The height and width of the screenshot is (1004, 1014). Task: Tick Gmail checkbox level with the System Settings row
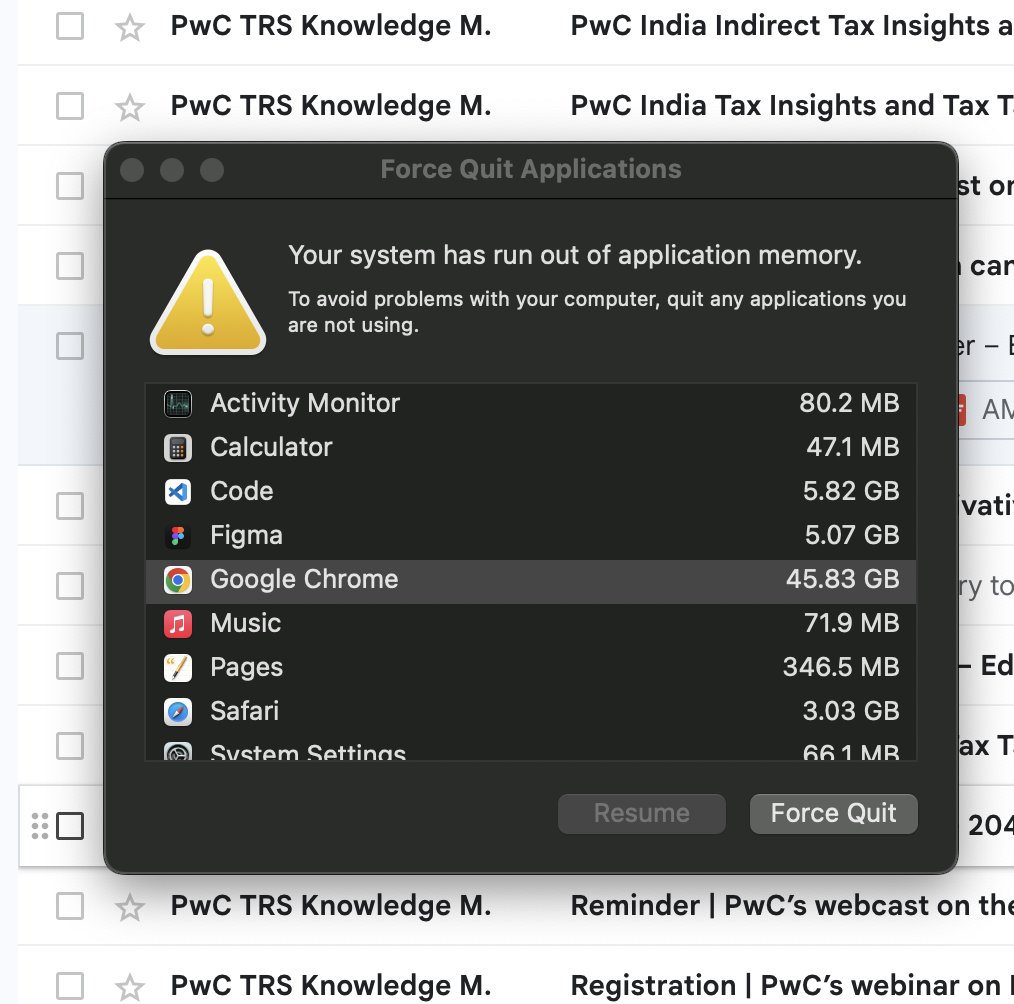70,745
